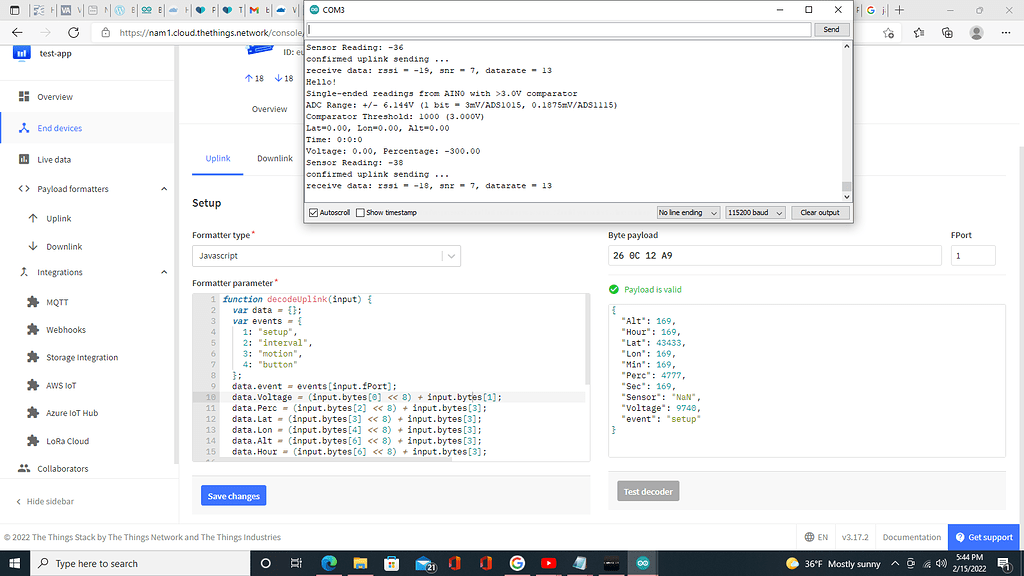
Task: Open browser profile avatar
Action: [976, 33]
